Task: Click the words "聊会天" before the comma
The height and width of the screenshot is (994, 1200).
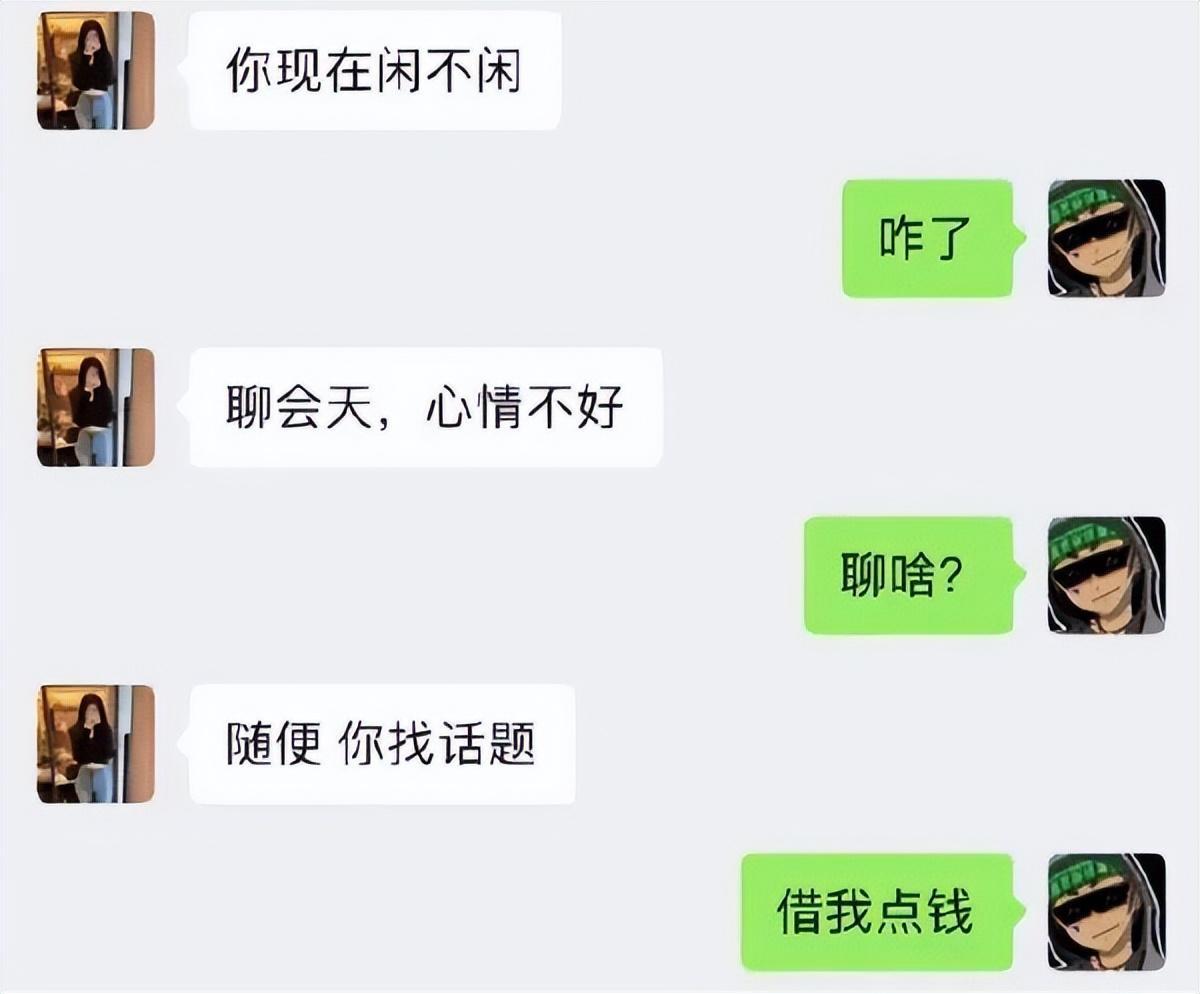Action: click(298, 407)
